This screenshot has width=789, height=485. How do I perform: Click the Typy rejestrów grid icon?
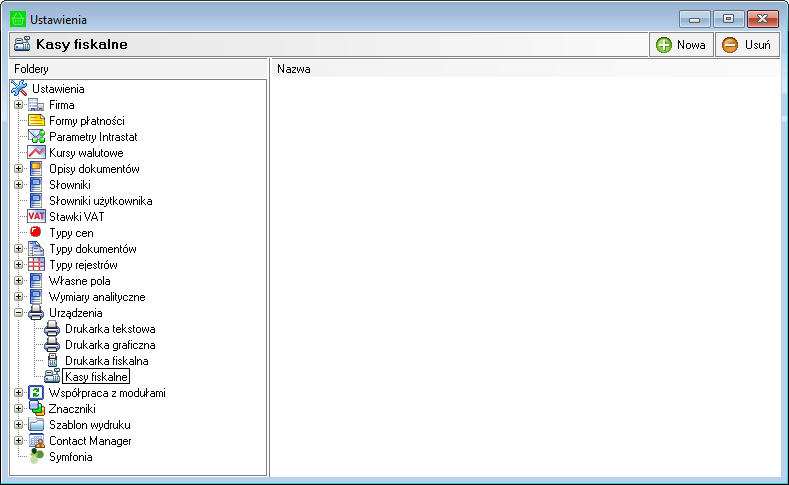pos(37,265)
